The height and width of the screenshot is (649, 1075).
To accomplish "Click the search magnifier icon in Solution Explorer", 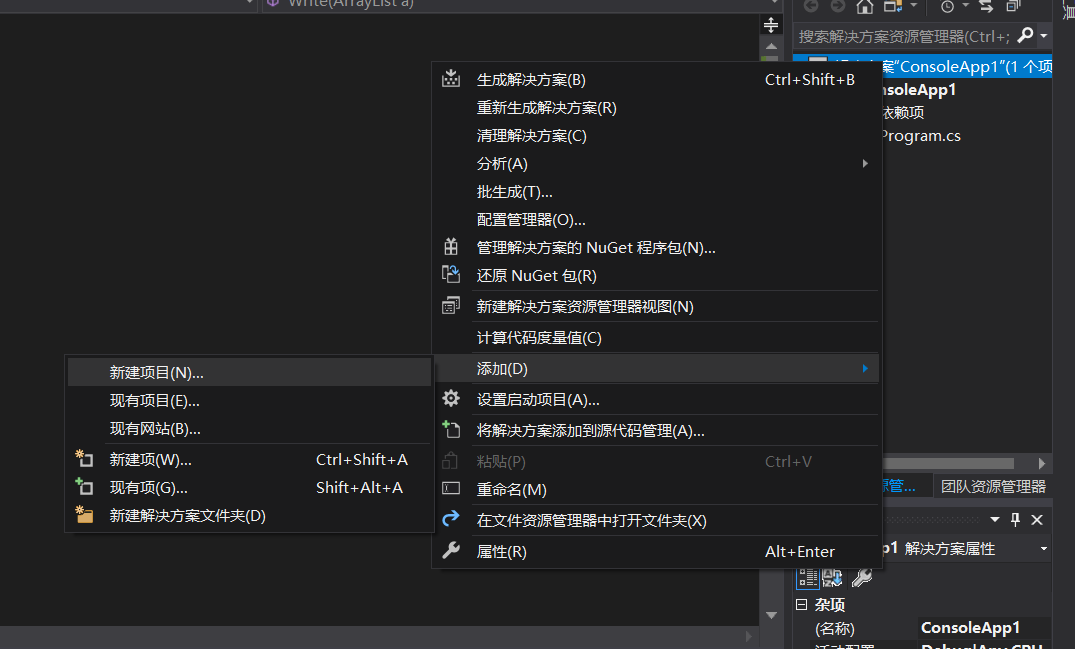I will pyautogui.click(x=1026, y=35).
